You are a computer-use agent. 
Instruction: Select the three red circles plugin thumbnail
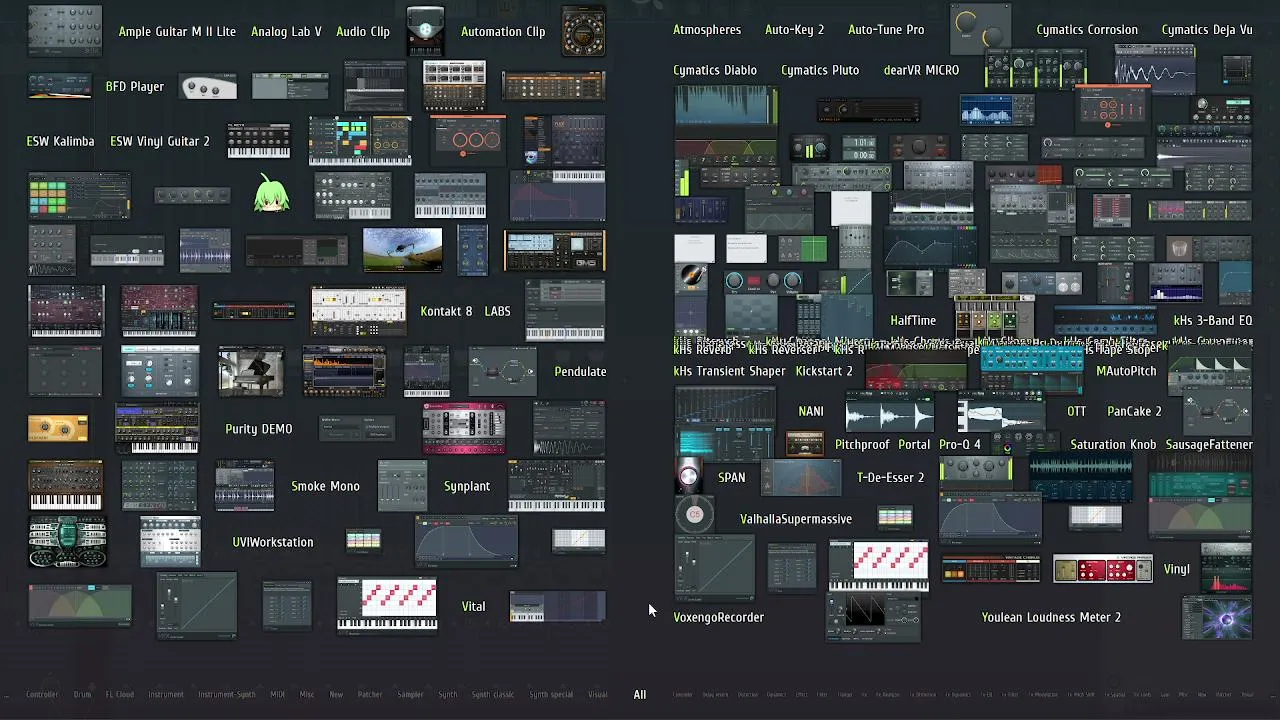[x=468, y=140]
